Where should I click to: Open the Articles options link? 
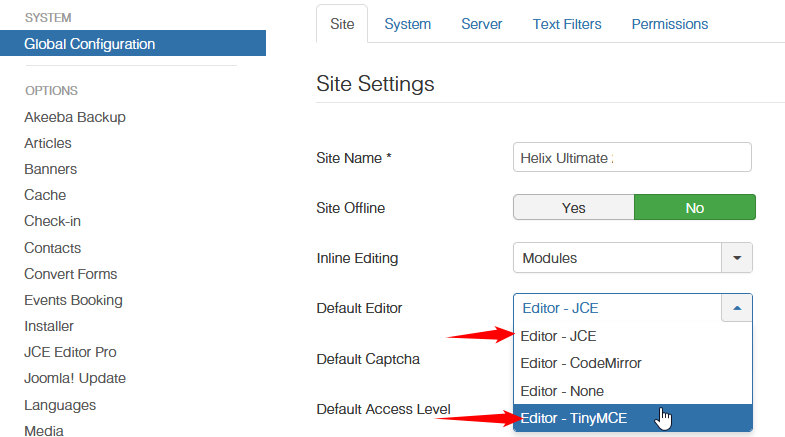pyautogui.click(x=48, y=143)
